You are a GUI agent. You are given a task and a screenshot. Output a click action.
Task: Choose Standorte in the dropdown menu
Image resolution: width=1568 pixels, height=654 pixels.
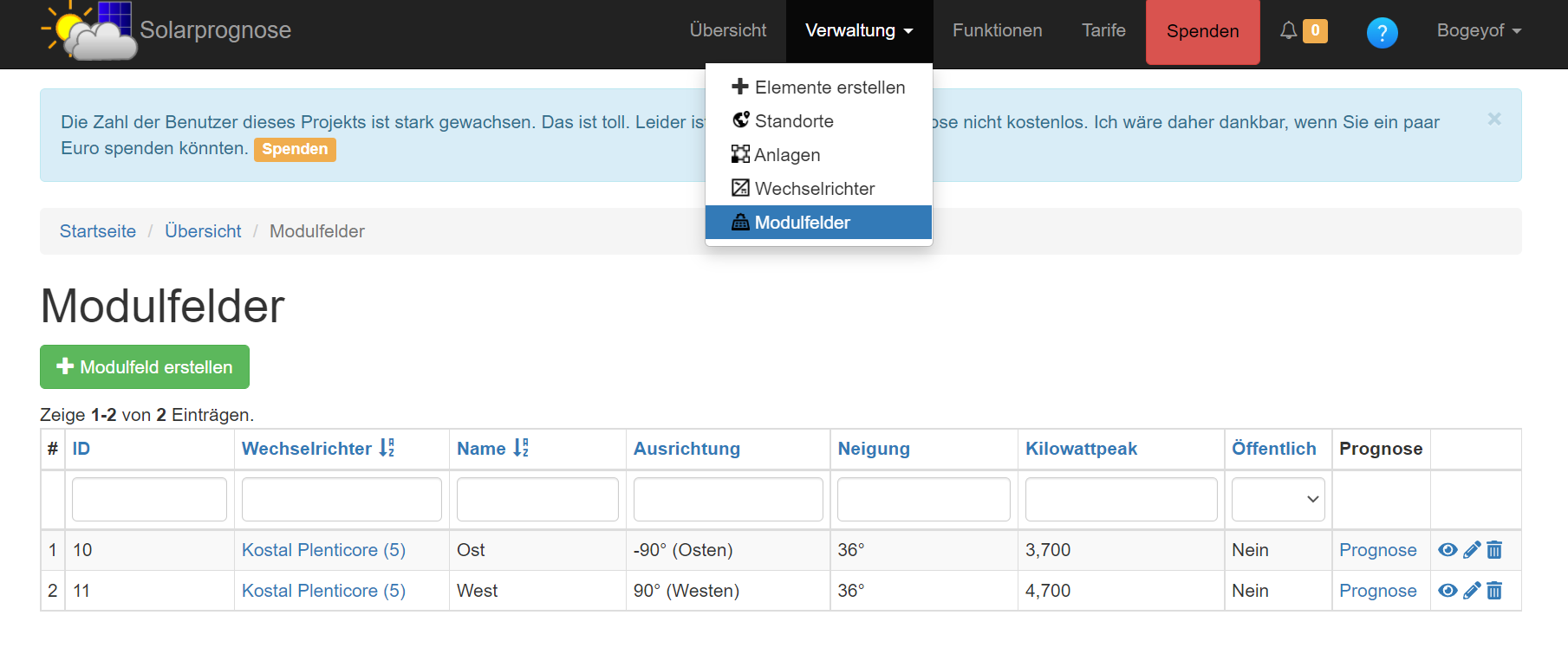793,121
